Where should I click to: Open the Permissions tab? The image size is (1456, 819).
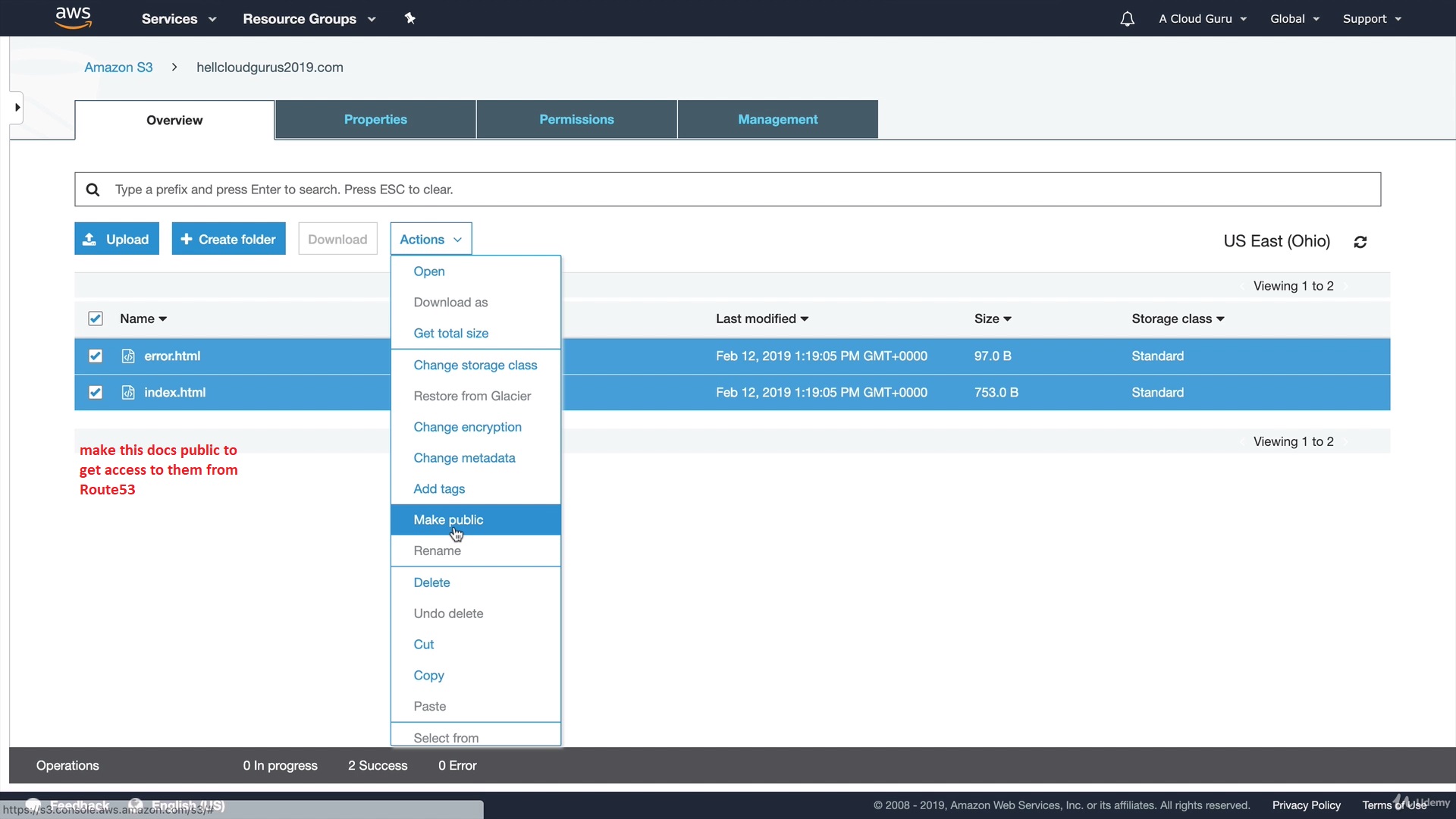[x=577, y=119]
